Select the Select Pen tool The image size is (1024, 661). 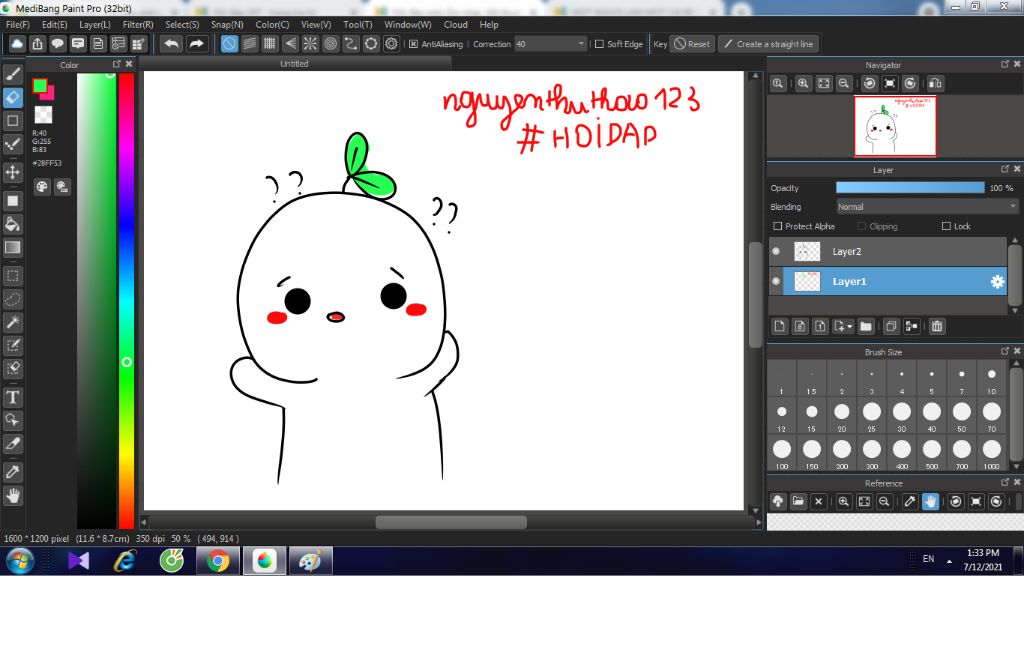[12, 345]
